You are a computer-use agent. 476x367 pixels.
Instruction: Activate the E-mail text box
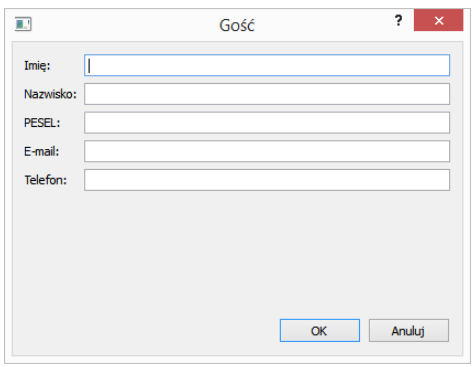[267, 151]
